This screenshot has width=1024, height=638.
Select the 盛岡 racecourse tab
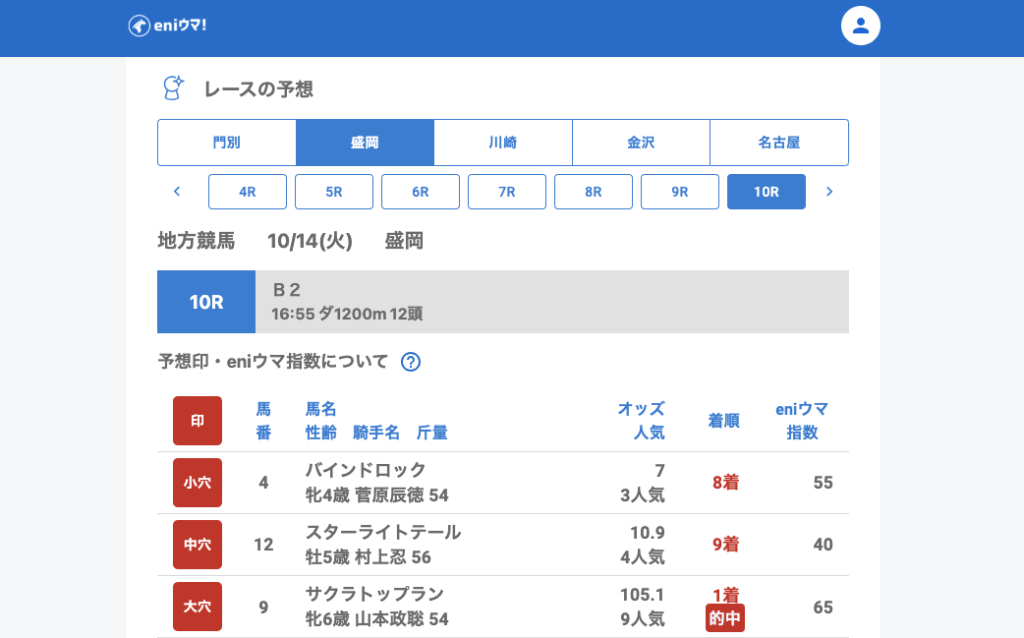[x=365, y=142]
